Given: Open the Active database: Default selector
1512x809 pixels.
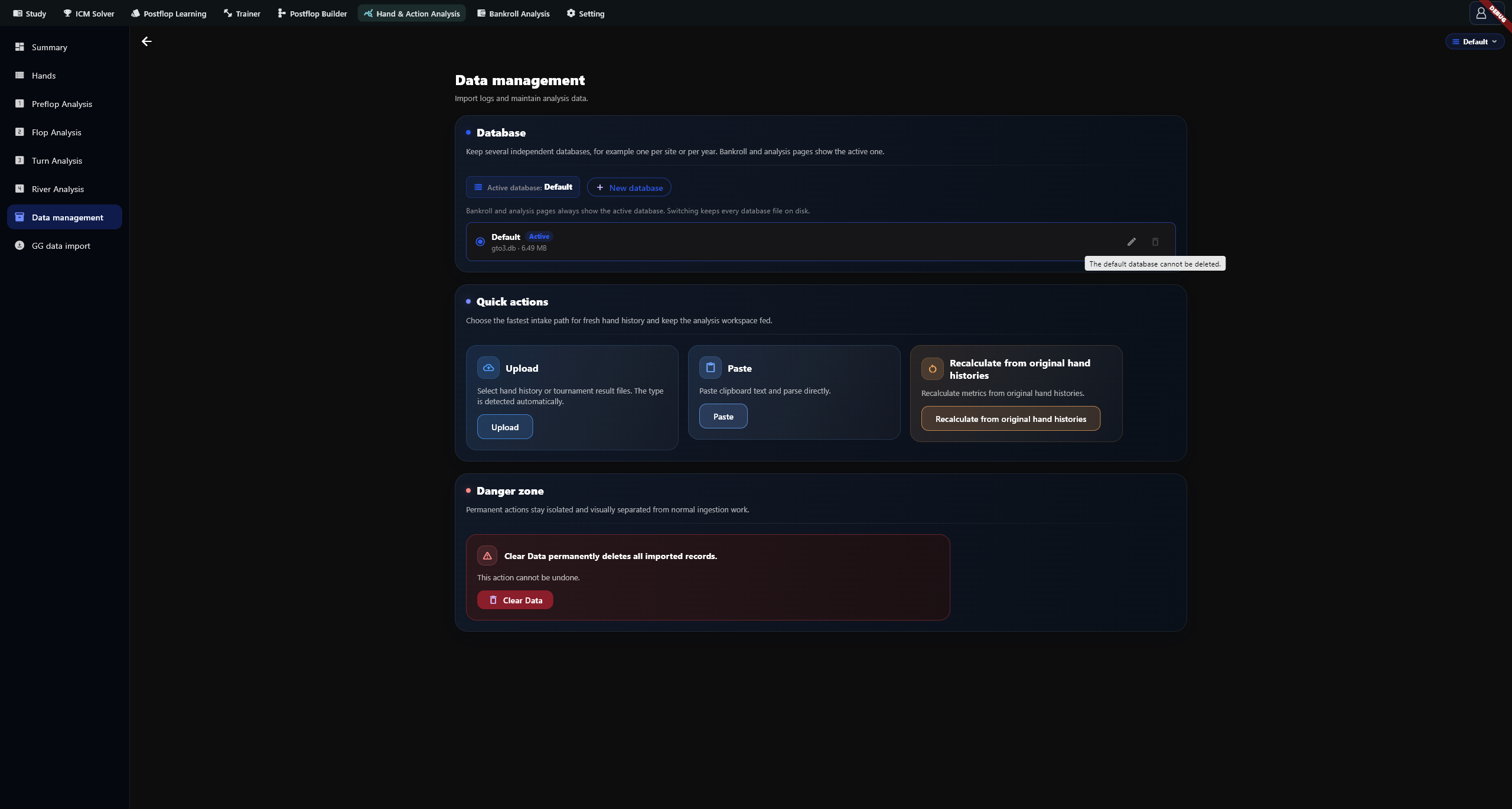Looking at the screenshot, I should 523,187.
